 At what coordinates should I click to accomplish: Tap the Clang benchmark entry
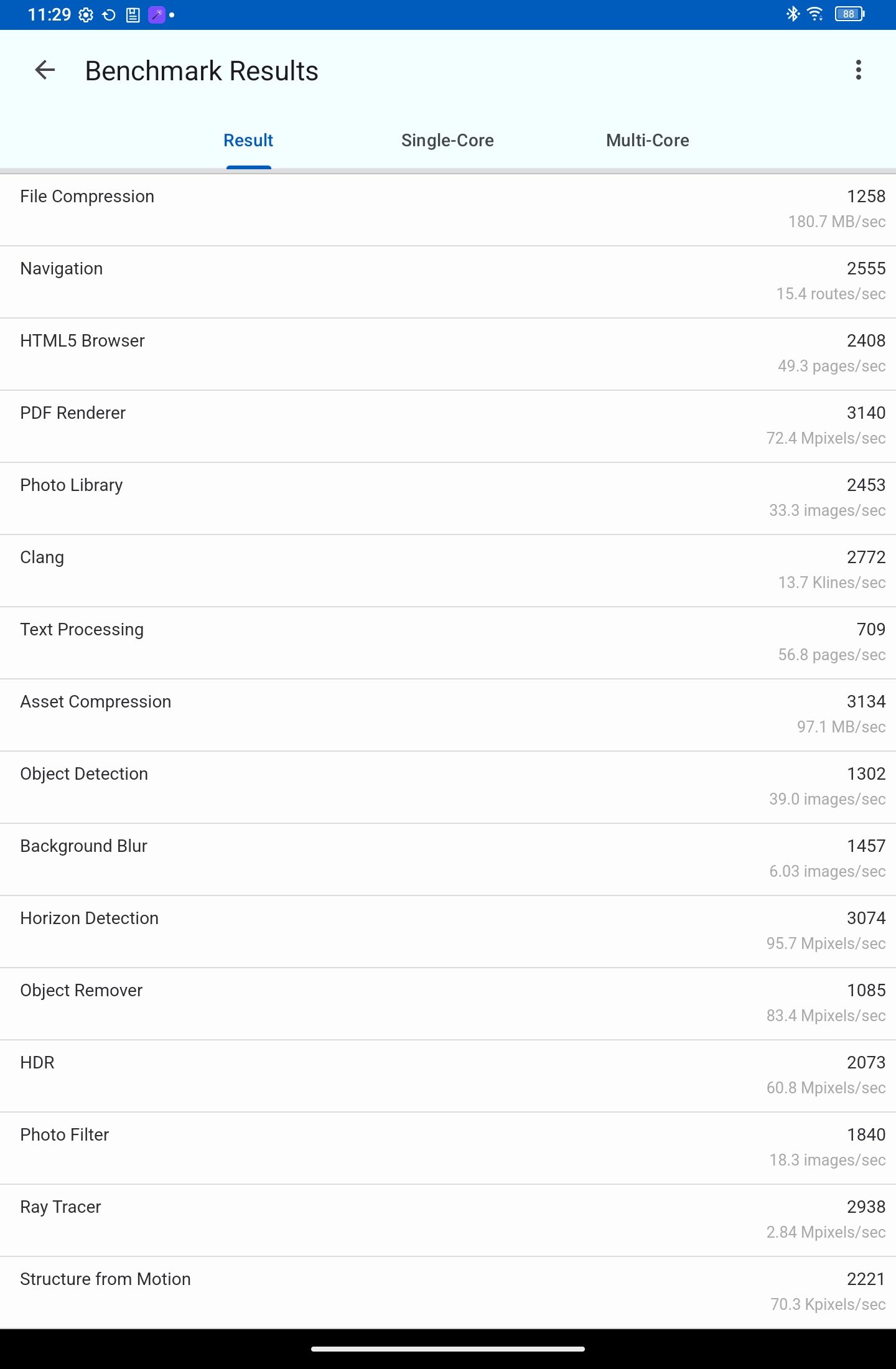click(448, 571)
